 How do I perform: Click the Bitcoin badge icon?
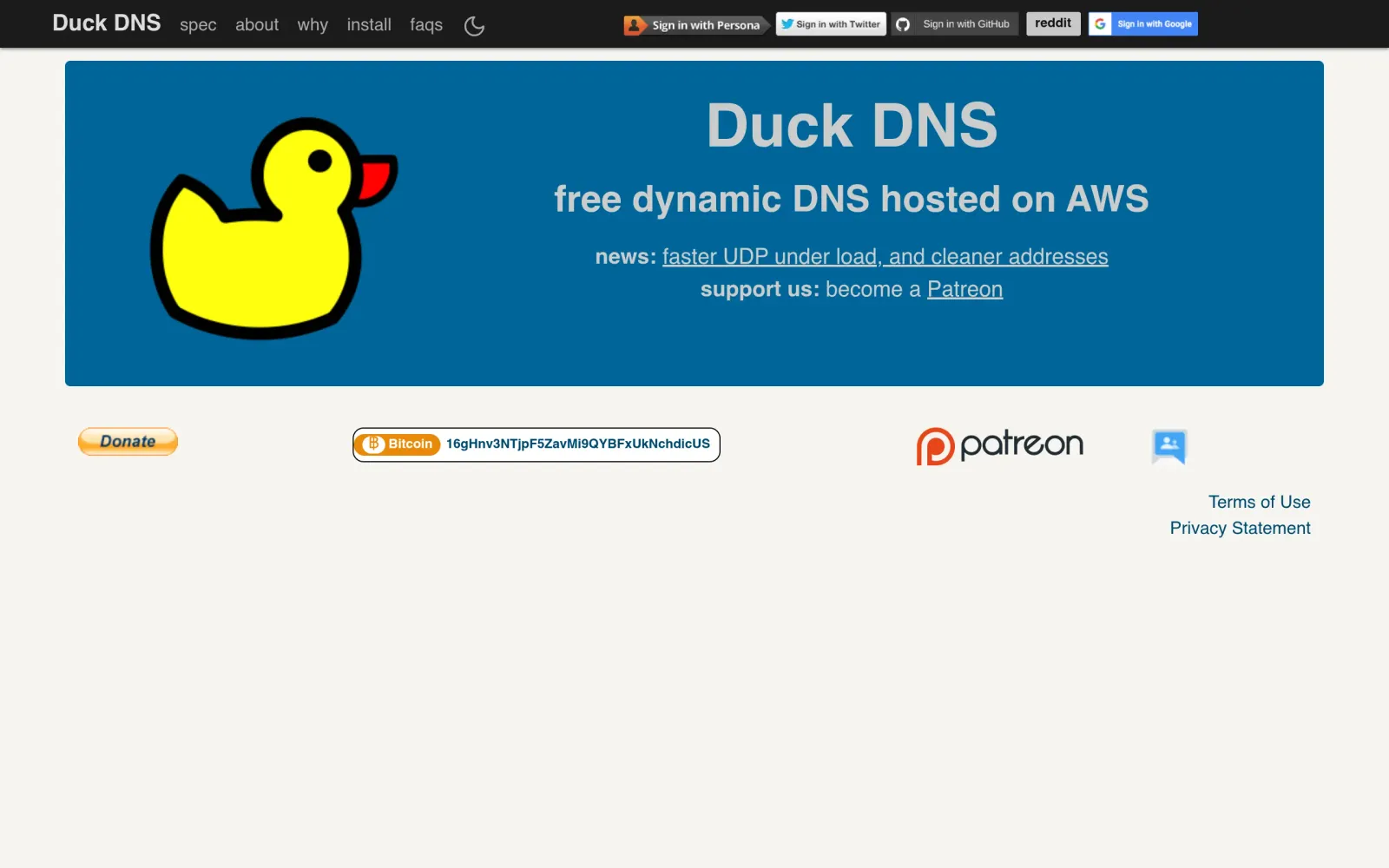tap(399, 444)
